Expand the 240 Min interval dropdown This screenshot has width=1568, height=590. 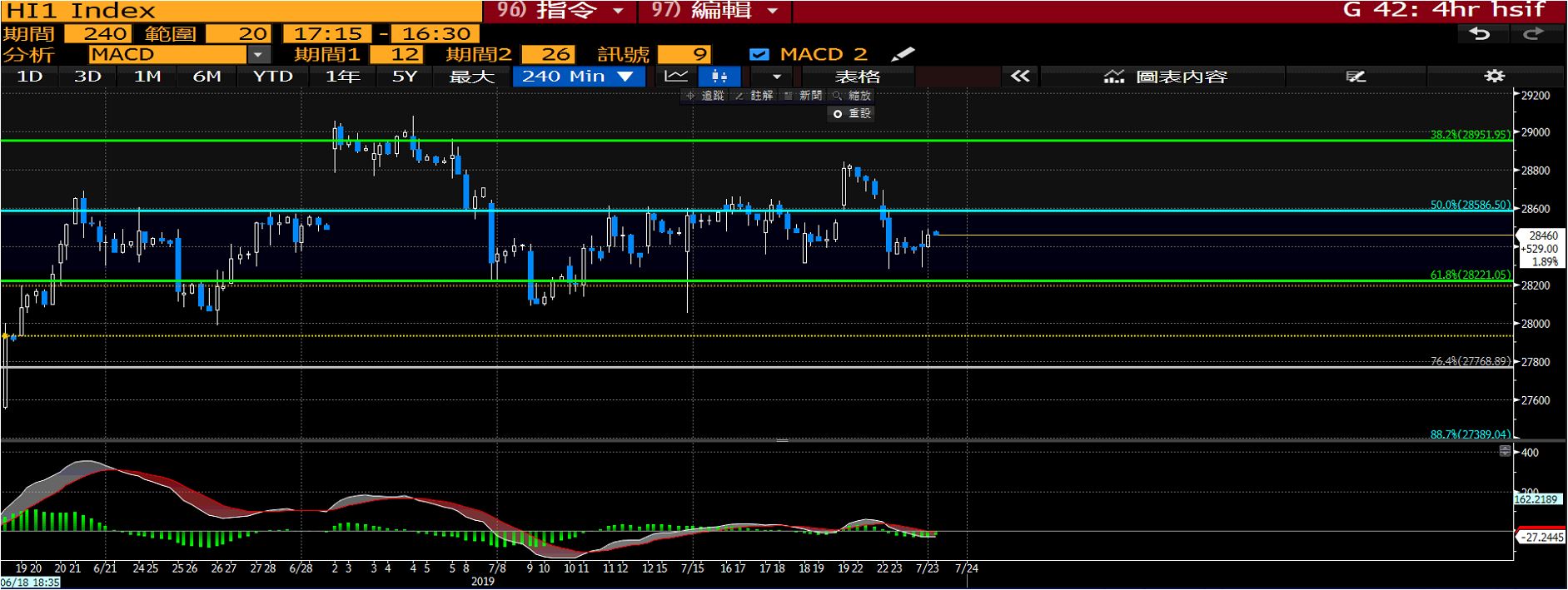tap(625, 77)
